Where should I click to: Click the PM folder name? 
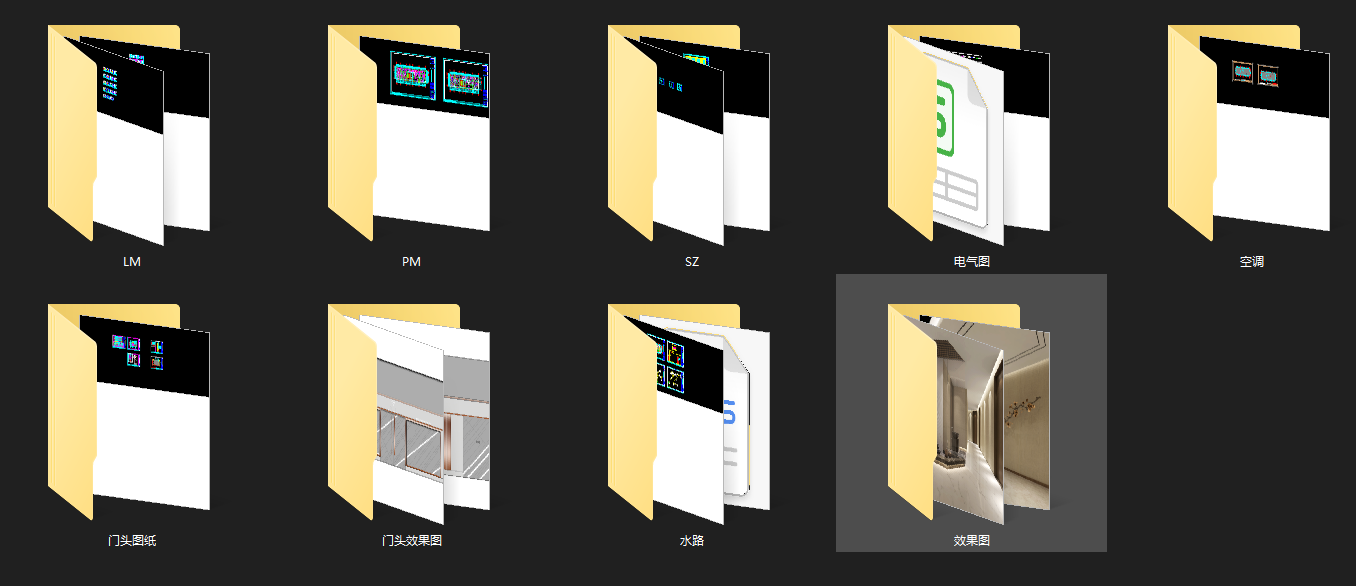coord(411,262)
